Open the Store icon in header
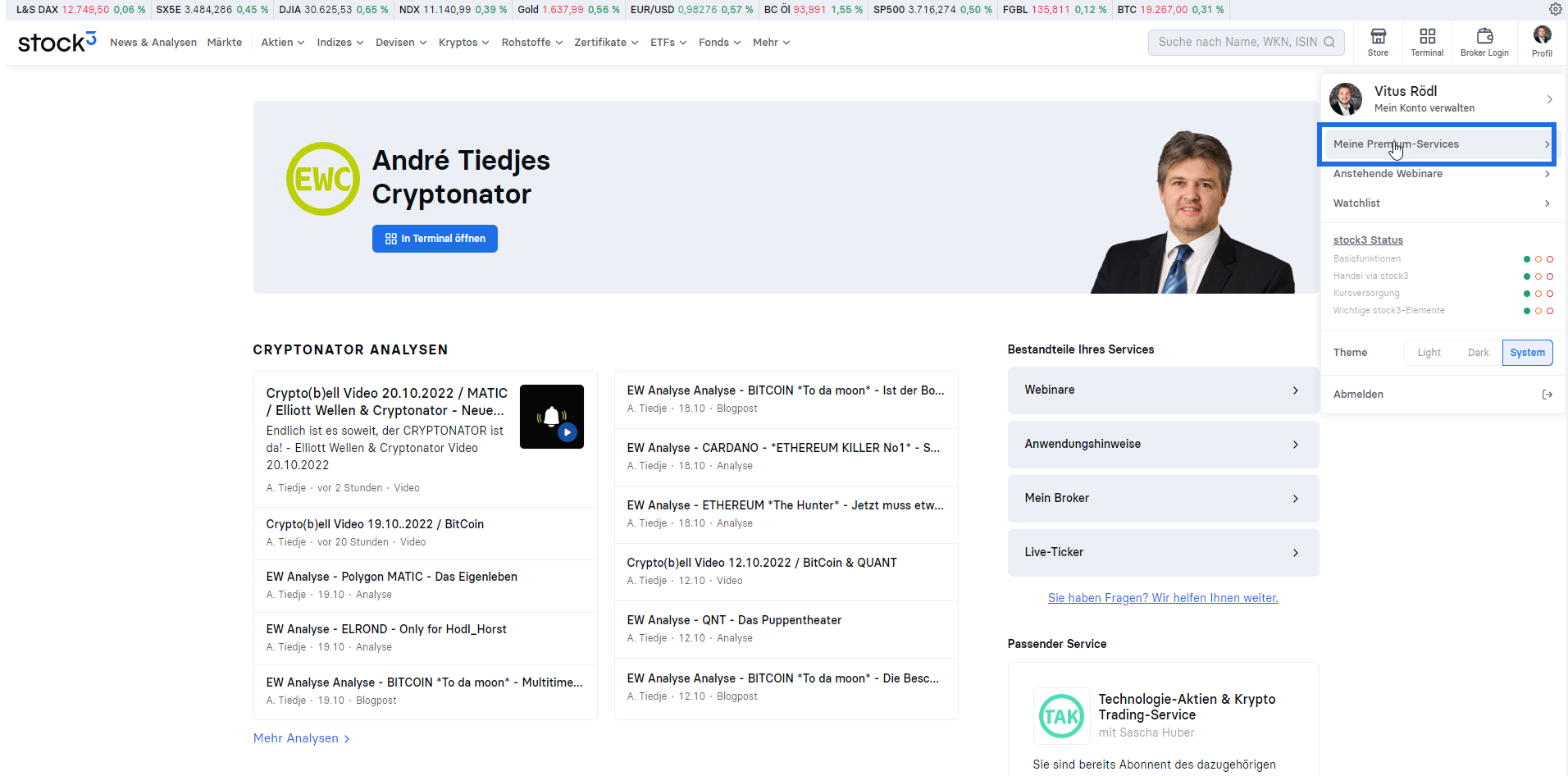Screen dimensions: 1568x776 [x=1378, y=36]
